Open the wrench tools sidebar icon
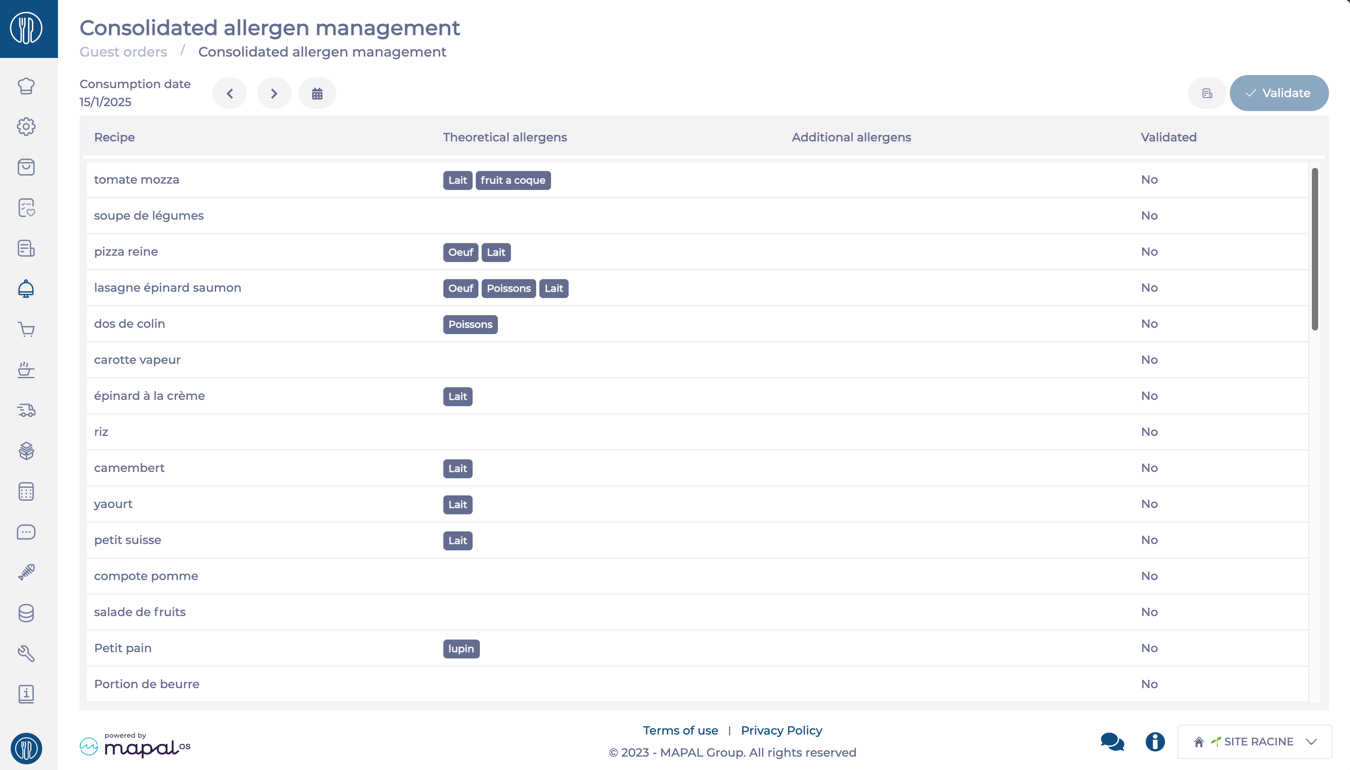1350x770 pixels. 27,653
